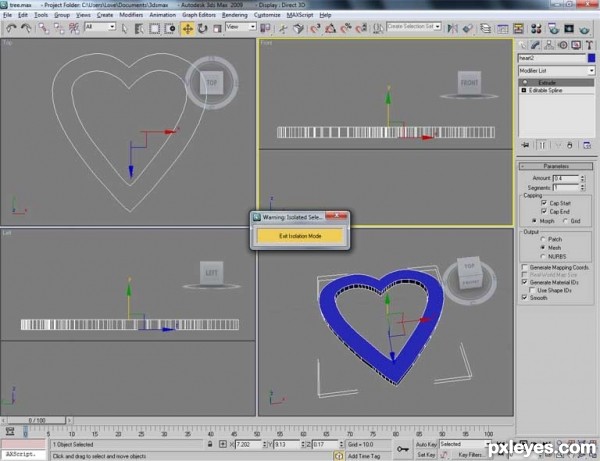This screenshot has width=600, height=461.
Task: Toggle Generate Material IDs checkbox
Action: point(525,282)
